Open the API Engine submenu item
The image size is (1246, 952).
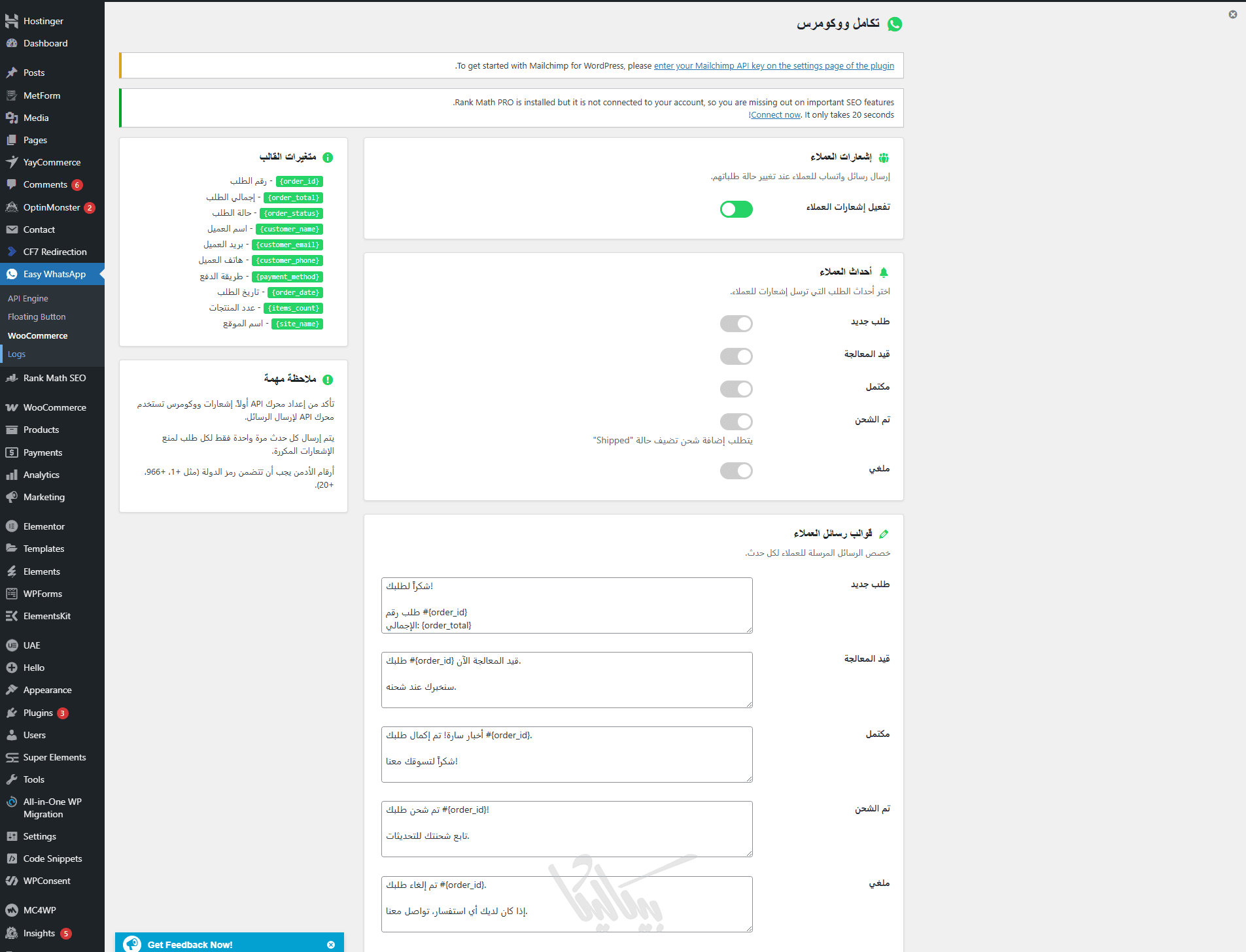28,298
